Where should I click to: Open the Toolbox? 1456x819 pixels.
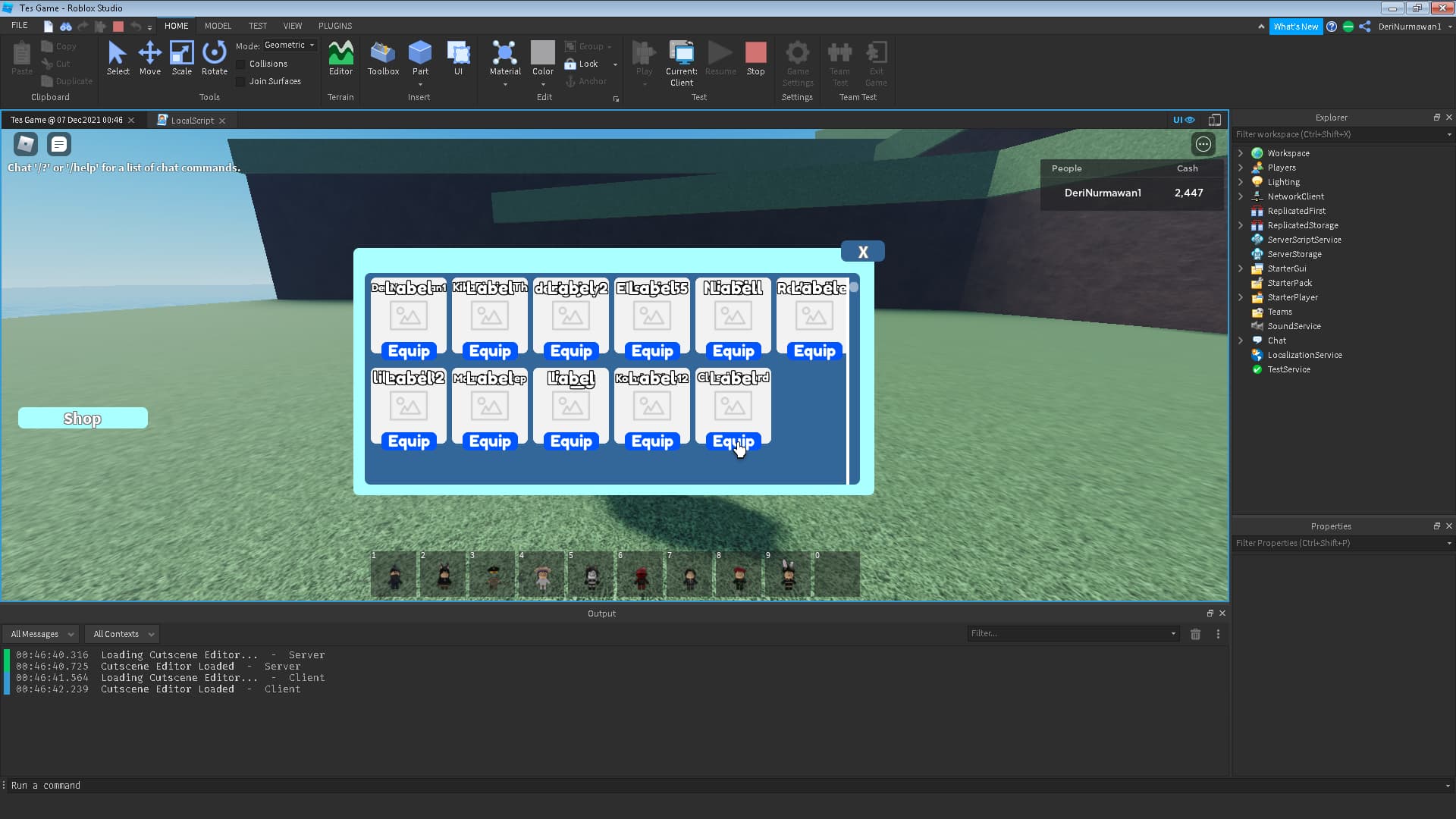point(382,57)
